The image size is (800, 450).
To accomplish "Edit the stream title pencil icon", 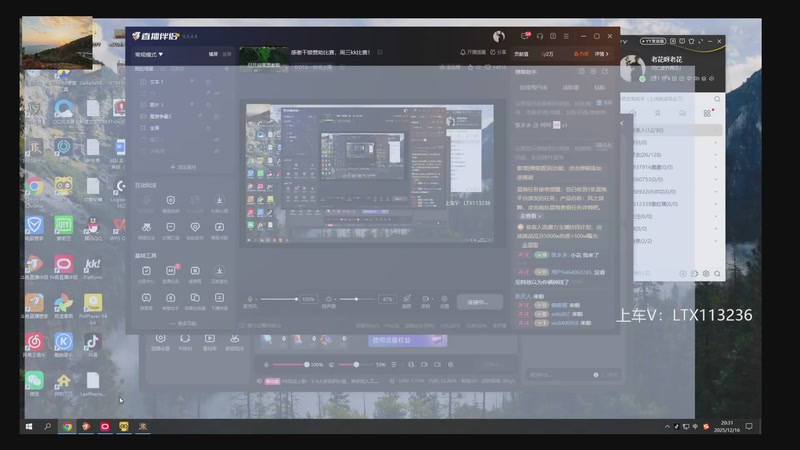I will [x=380, y=52].
